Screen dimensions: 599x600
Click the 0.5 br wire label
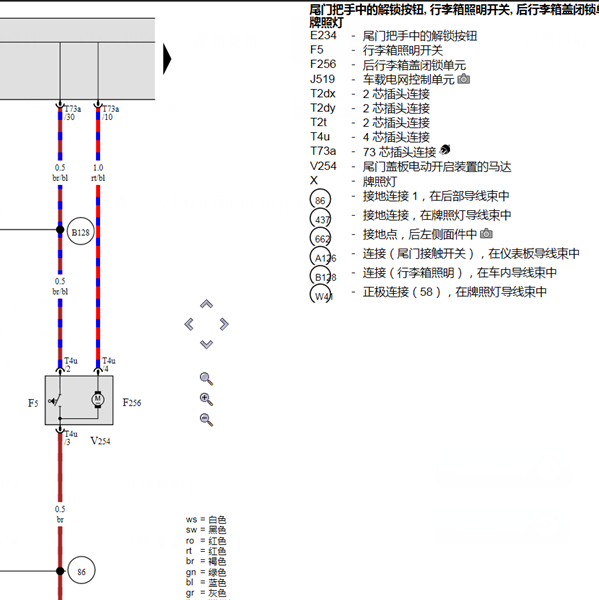click(60, 514)
